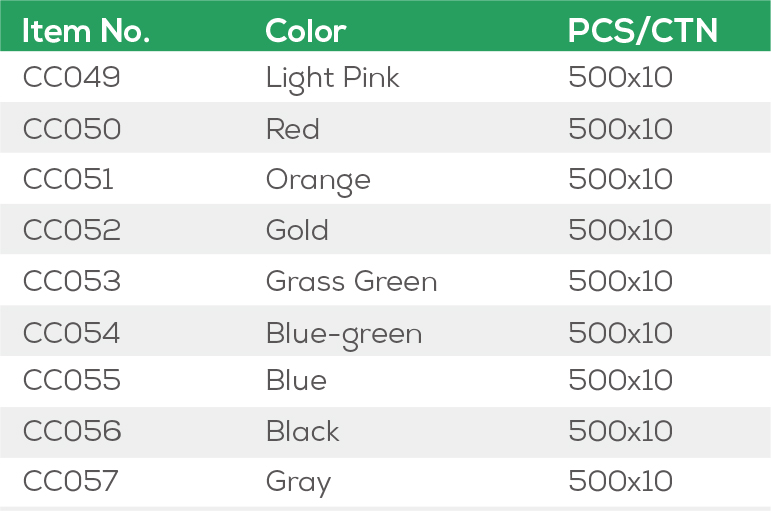Click the 500x10 quantity for CC057
Viewport: 771px width, 511px height.
pos(620,482)
